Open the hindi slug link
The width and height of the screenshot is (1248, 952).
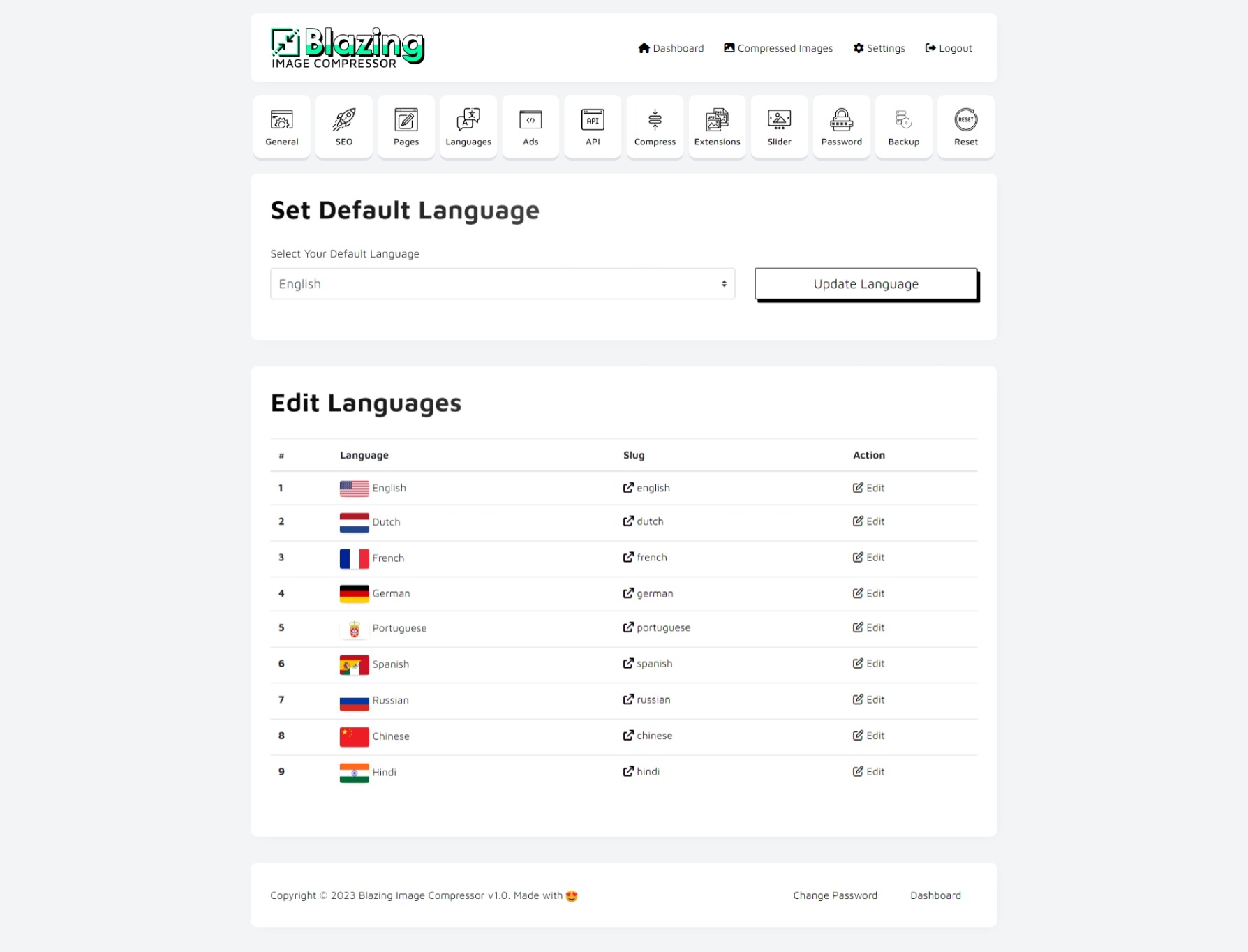tap(641, 771)
